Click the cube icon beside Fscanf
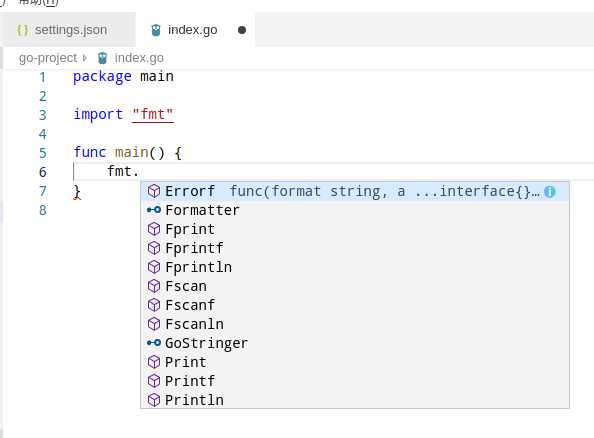The image size is (594, 438). point(154,305)
